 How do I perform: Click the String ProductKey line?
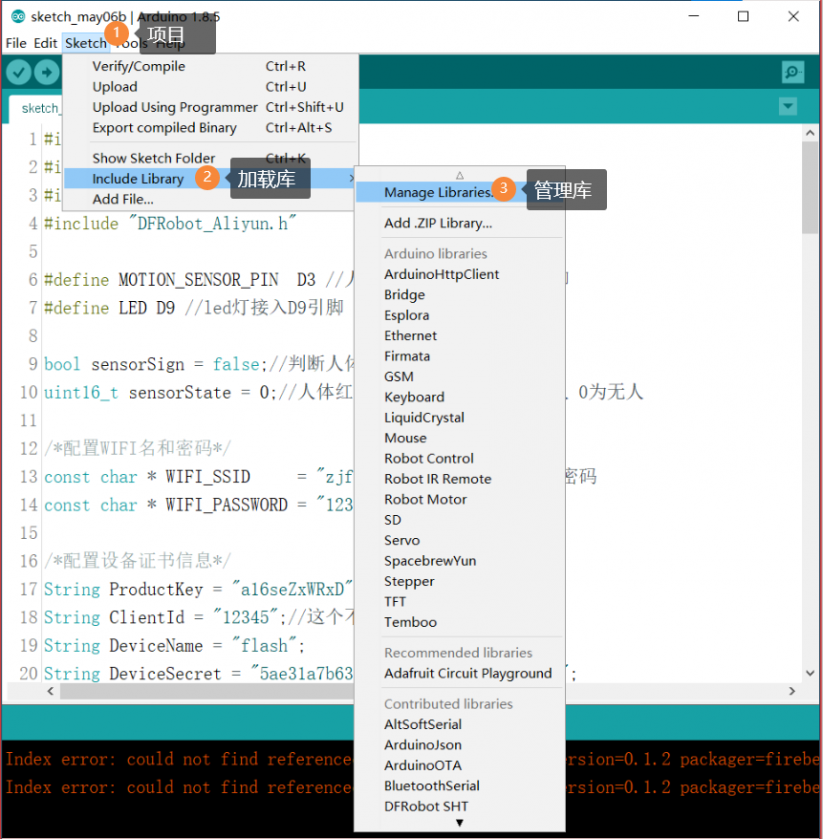[198, 589]
